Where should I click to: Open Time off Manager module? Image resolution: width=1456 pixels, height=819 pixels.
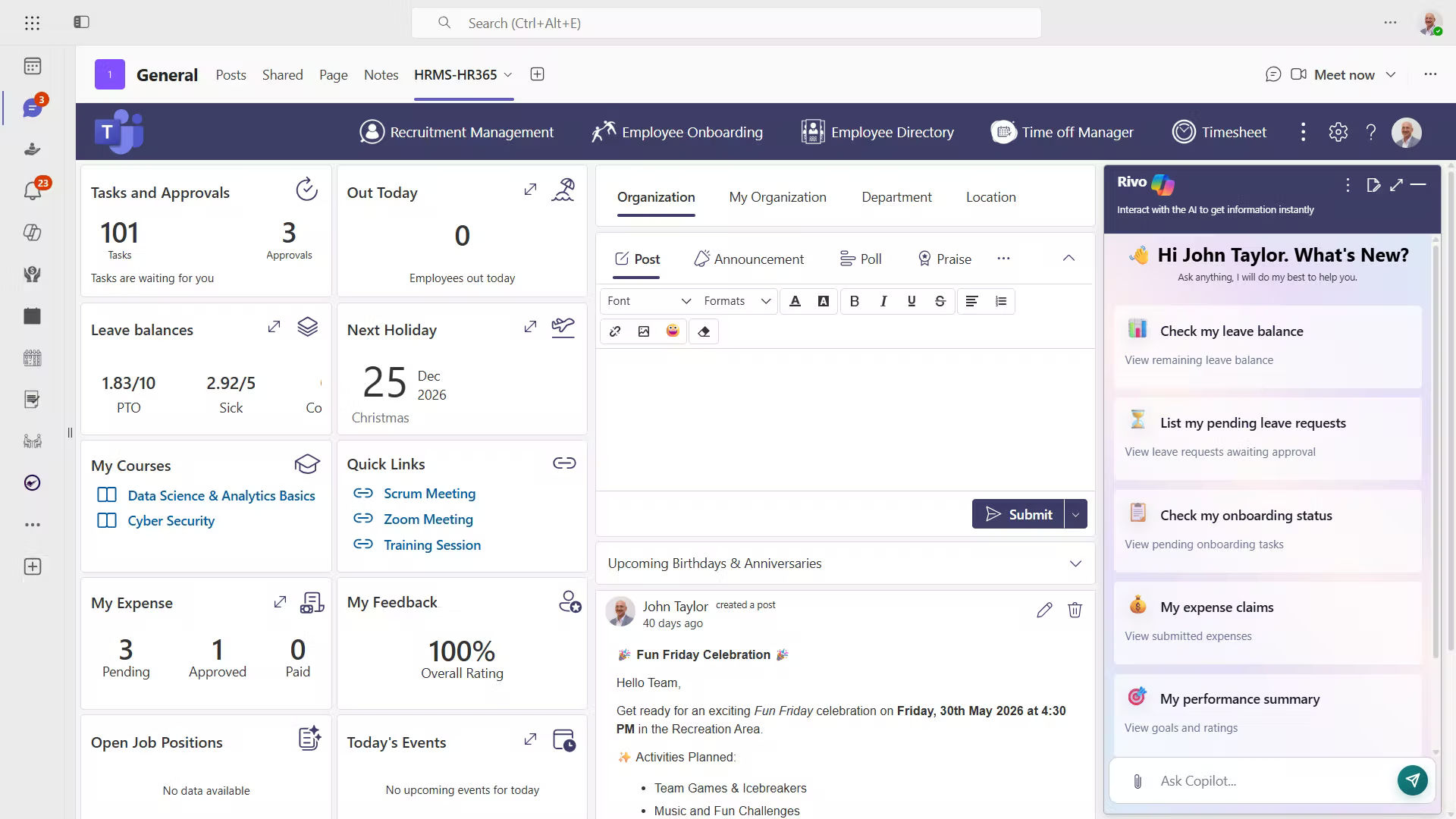click(x=1062, y=132)
